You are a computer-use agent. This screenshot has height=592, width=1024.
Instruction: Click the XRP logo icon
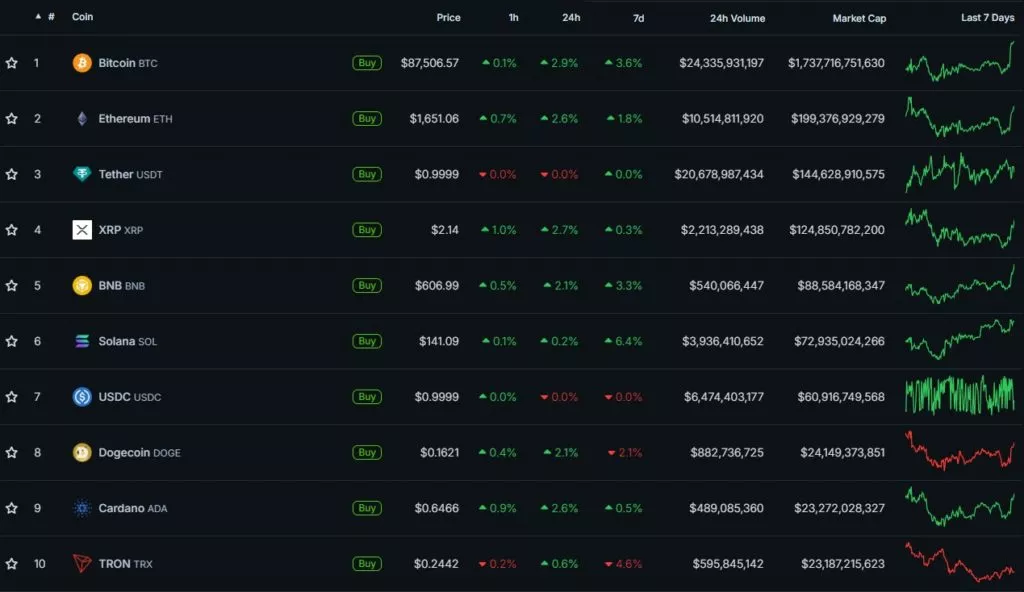pos(82,230)
